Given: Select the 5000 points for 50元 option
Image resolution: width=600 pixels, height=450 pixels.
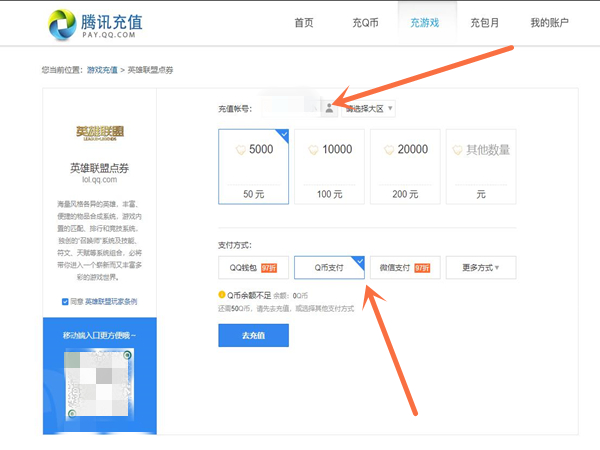Looking at the screenshot, I should point(253,165).
